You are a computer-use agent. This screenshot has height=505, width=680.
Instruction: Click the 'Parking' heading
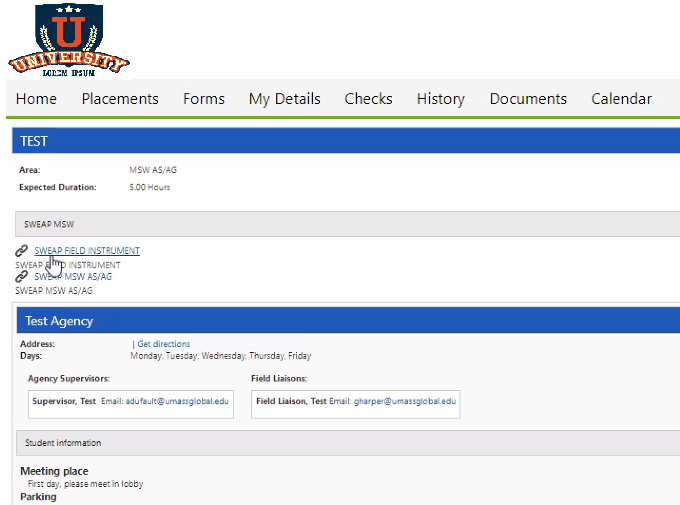pos(38,497)
